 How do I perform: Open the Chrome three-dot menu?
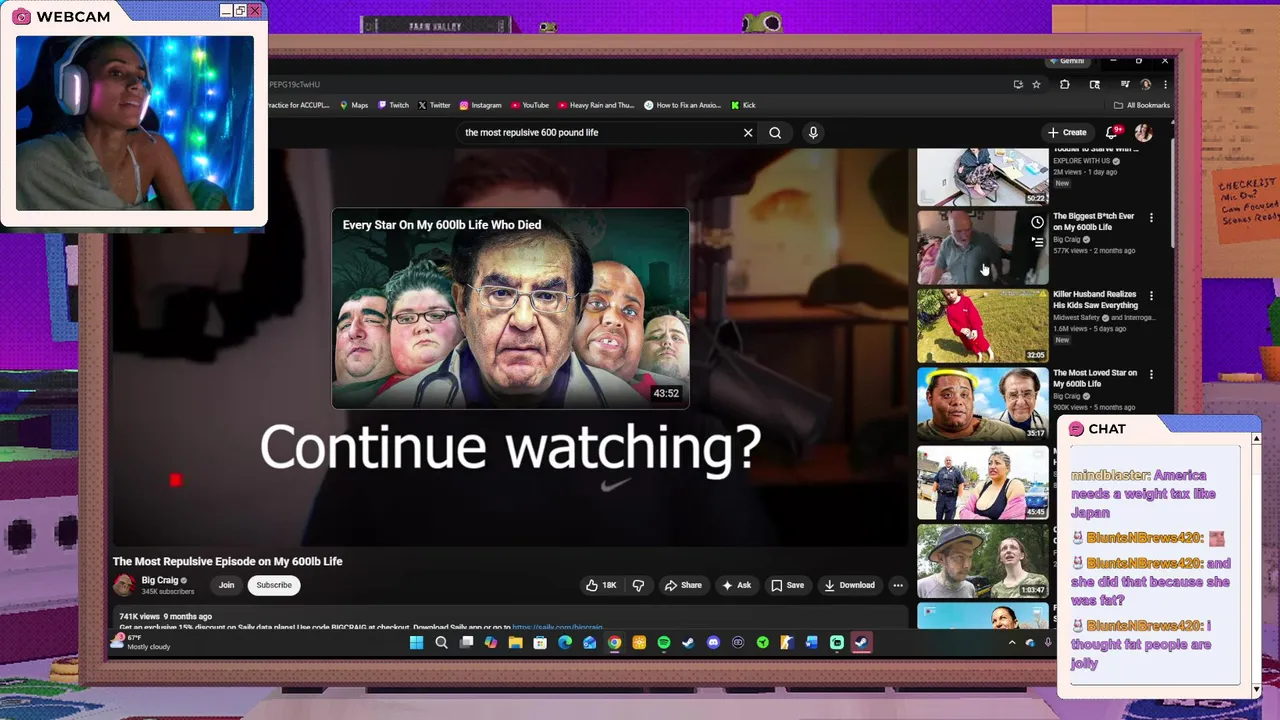pyautogui.click(x=1165, y=85)
